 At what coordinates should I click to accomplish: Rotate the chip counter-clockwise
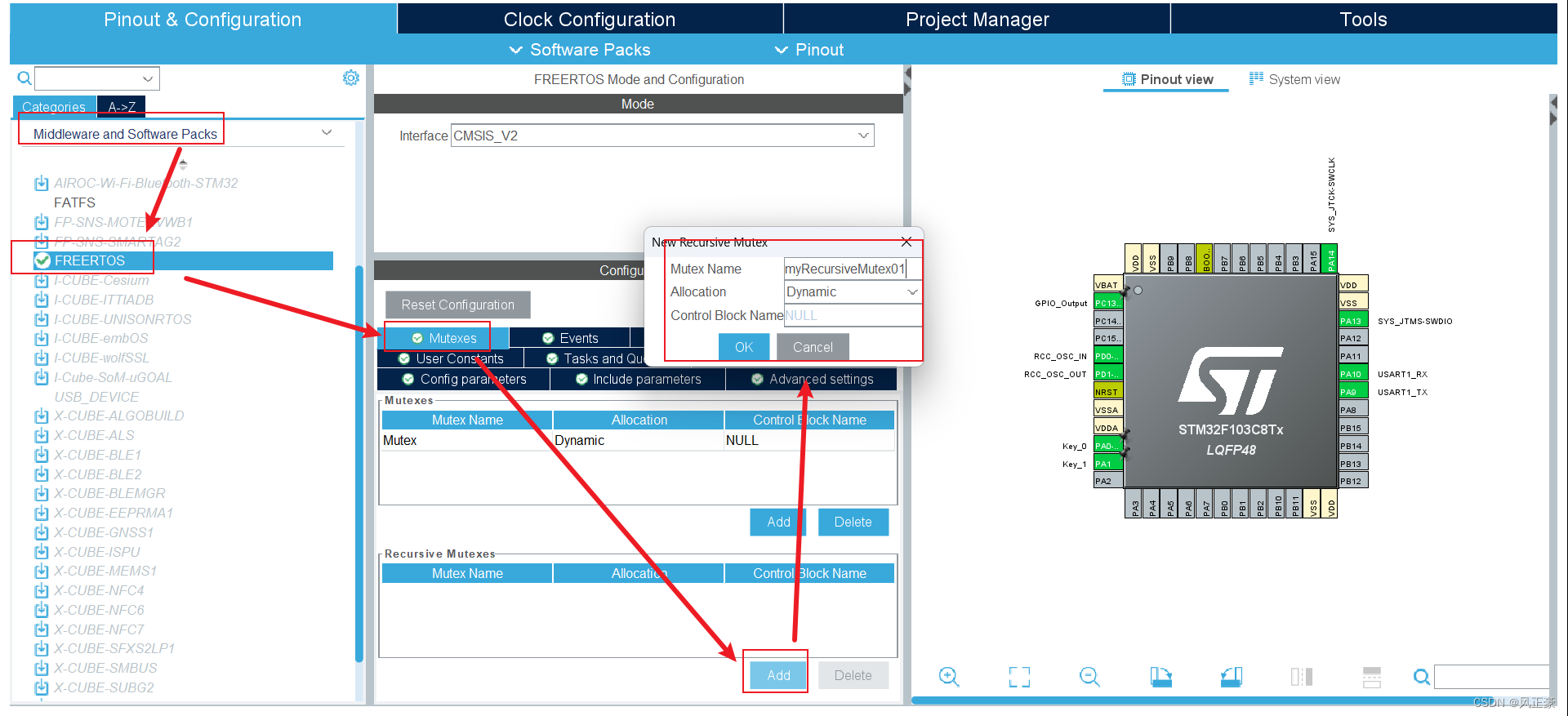[1232, 676]
